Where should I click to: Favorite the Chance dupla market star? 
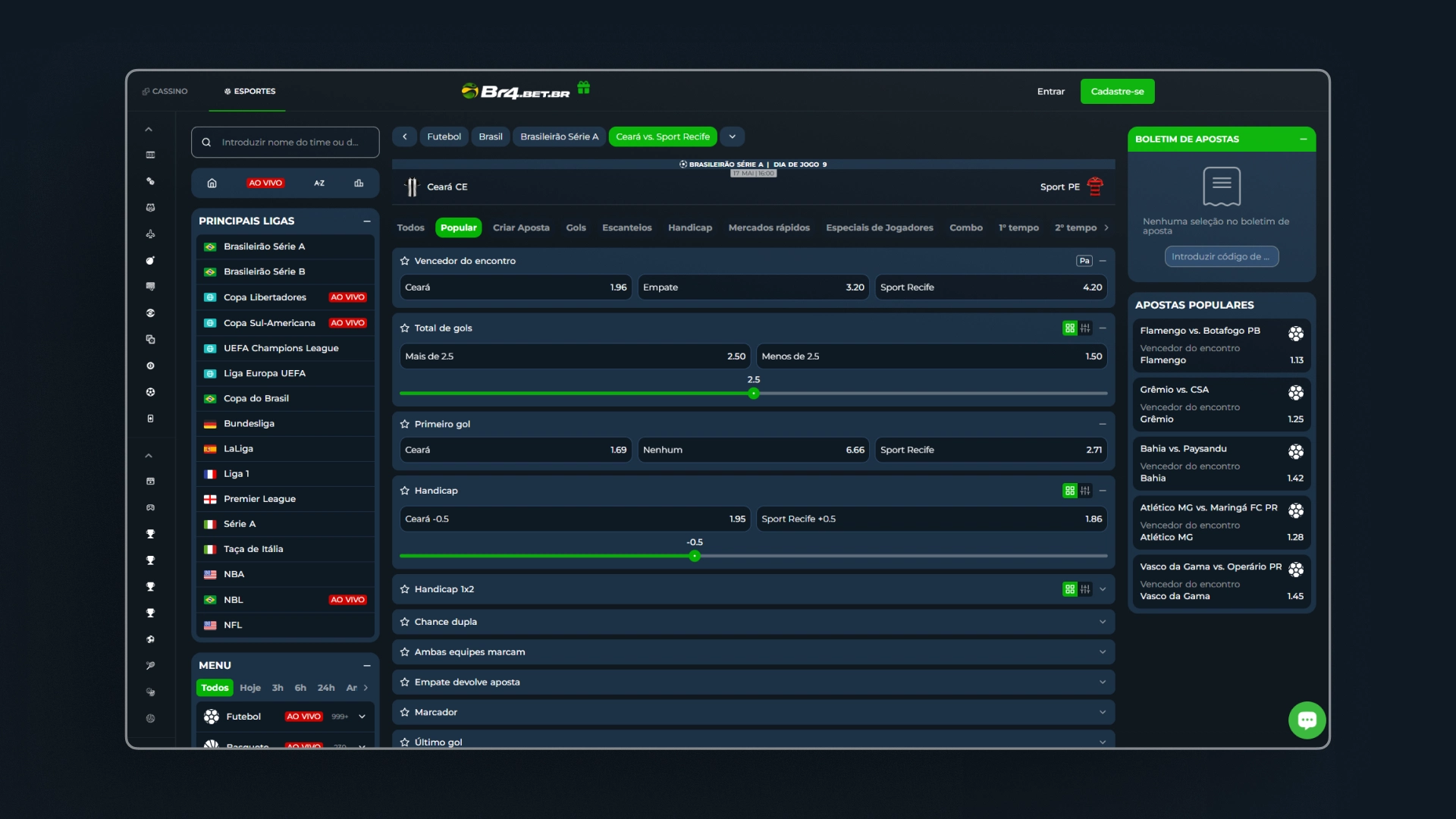[x=405, y=622]
